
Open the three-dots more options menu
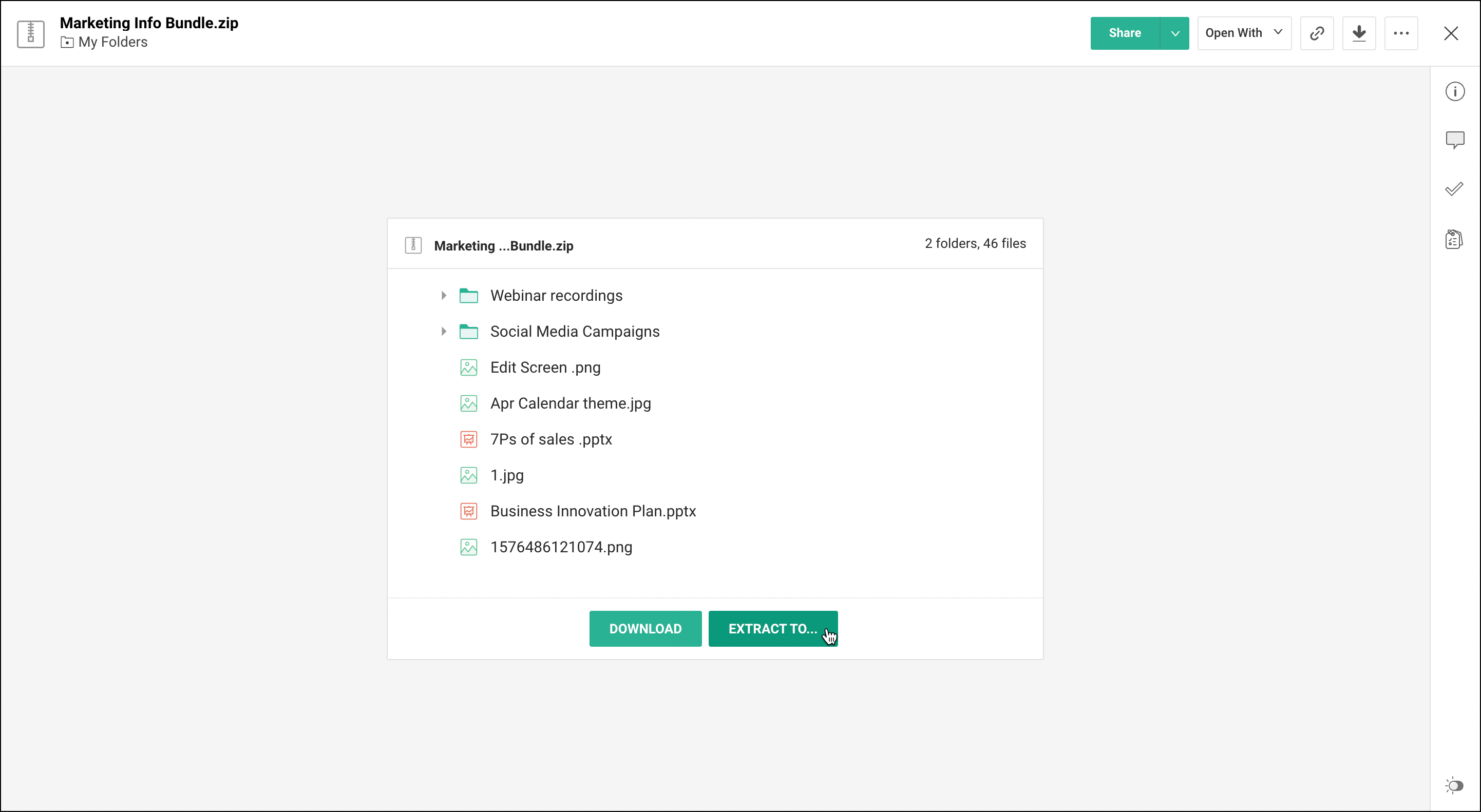(x=1401, y=33)
